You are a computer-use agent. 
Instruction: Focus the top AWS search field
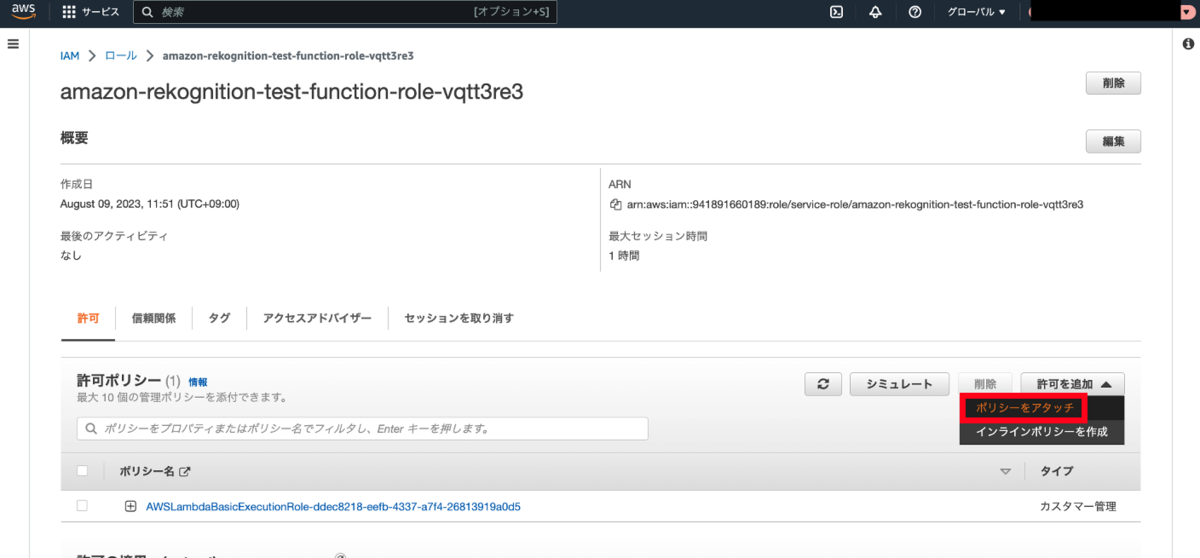tap(345, 12)
